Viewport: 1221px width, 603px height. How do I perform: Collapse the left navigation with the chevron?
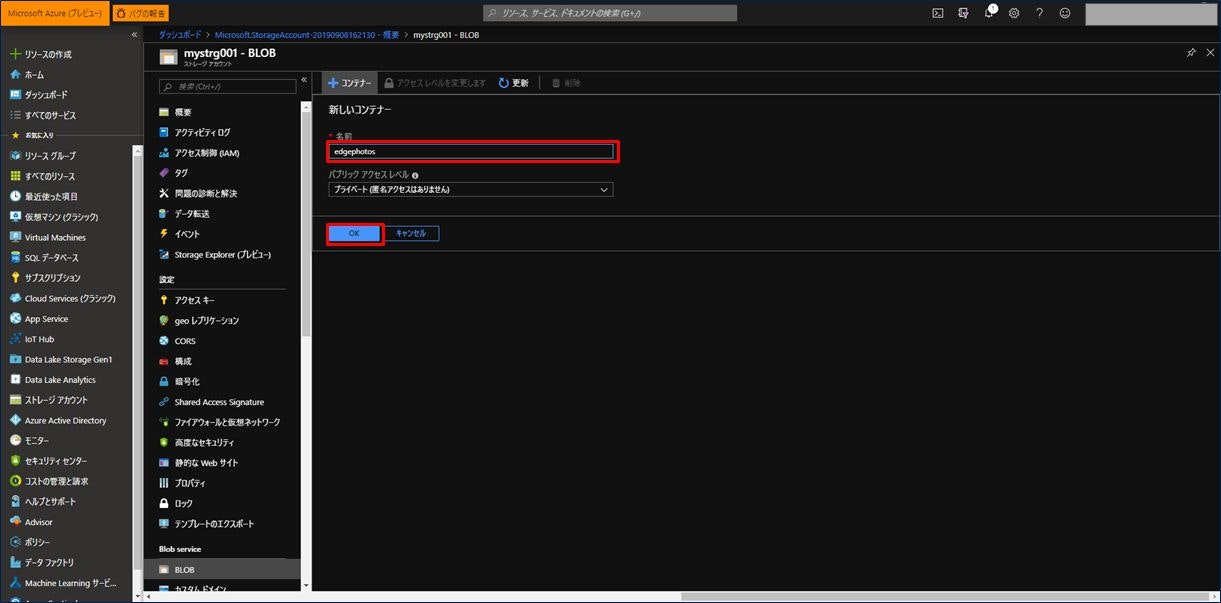point(133,33)
